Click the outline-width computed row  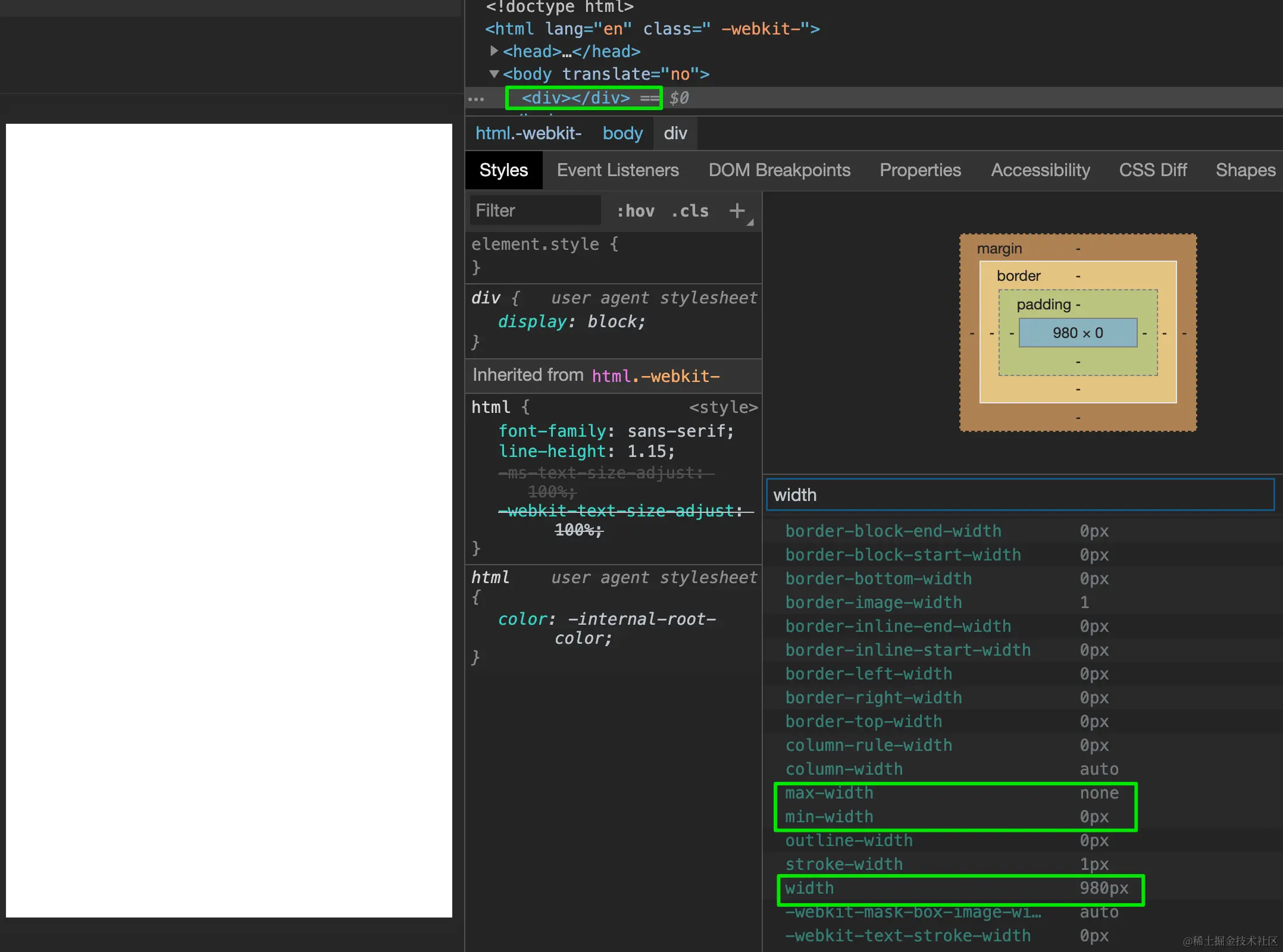(1022, 840)
